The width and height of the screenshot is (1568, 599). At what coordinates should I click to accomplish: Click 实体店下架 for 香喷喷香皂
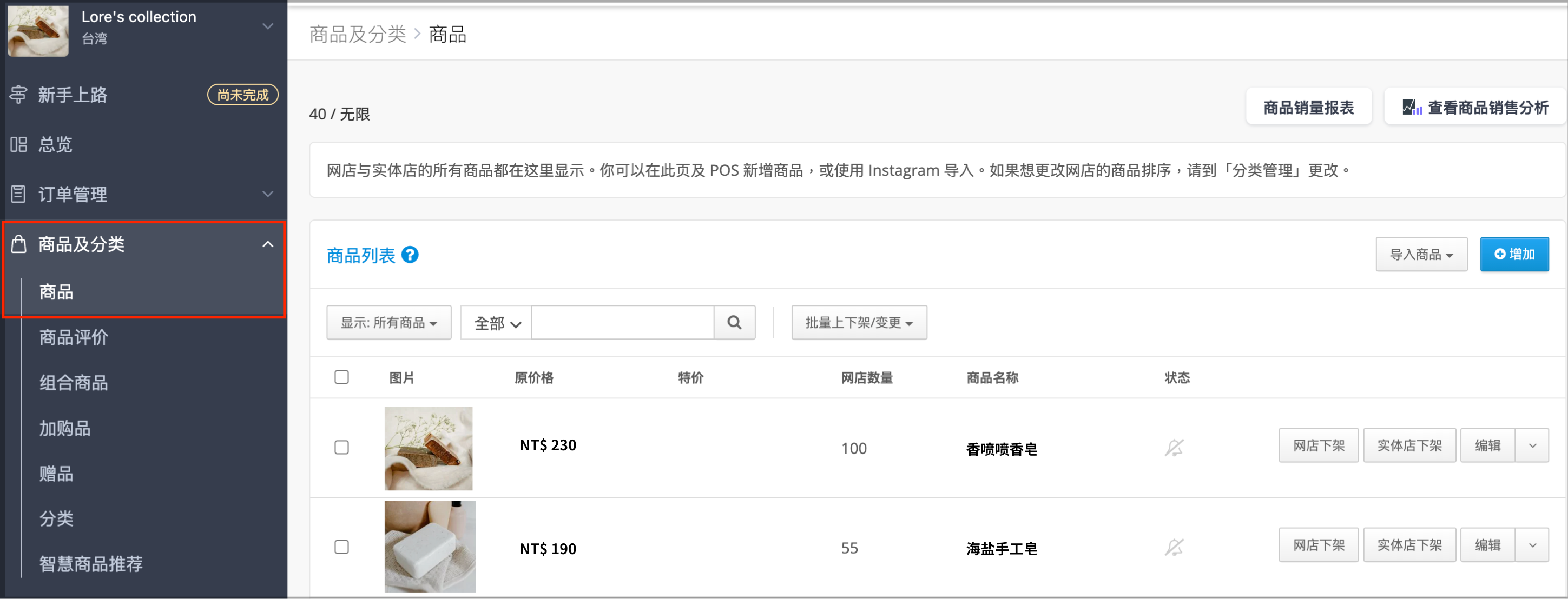click(x=1410, y=446)
